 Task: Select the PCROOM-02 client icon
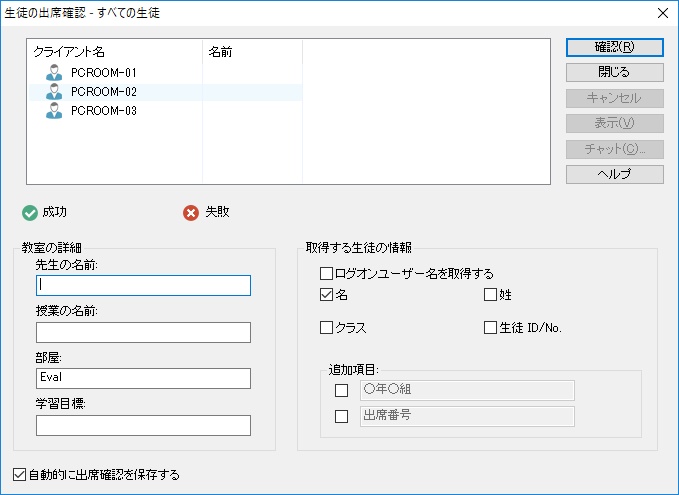54,92
